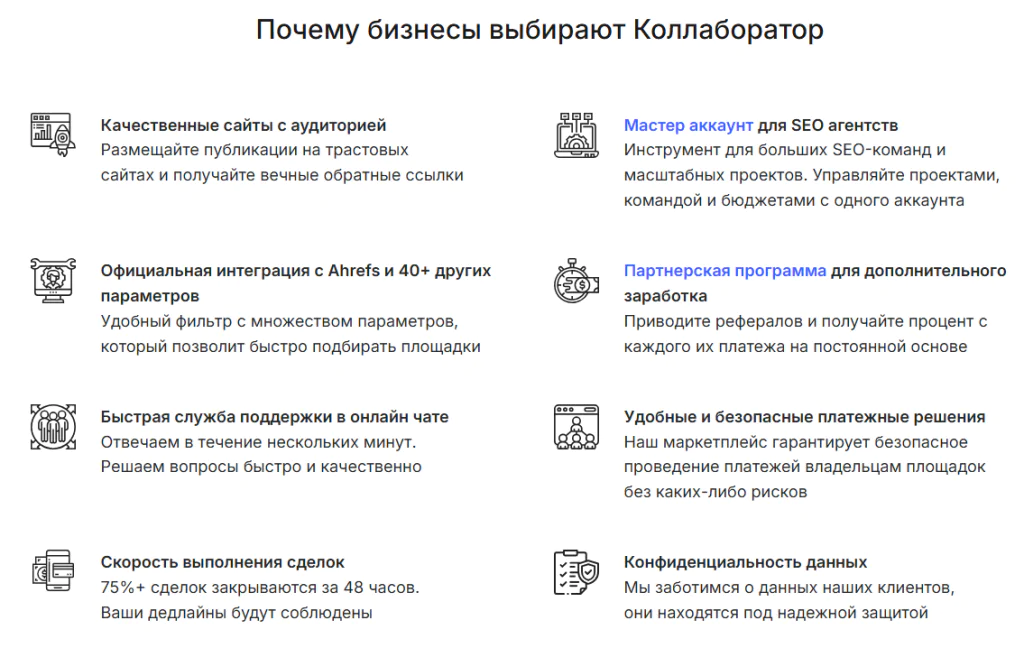Click the wrench monitor icon for Ahrefs integration
Screen dimensions: 1024x648
coord(49,279)
